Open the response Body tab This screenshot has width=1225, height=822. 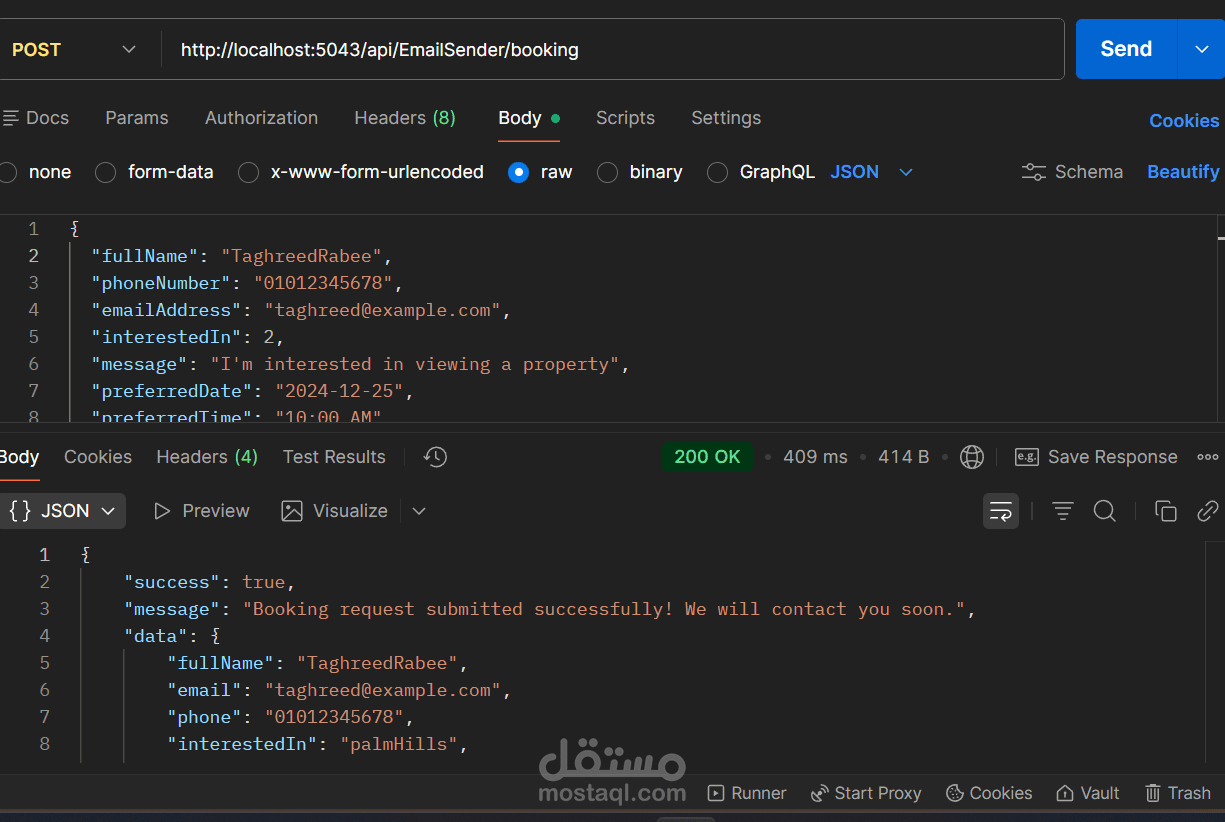[19, 457]
